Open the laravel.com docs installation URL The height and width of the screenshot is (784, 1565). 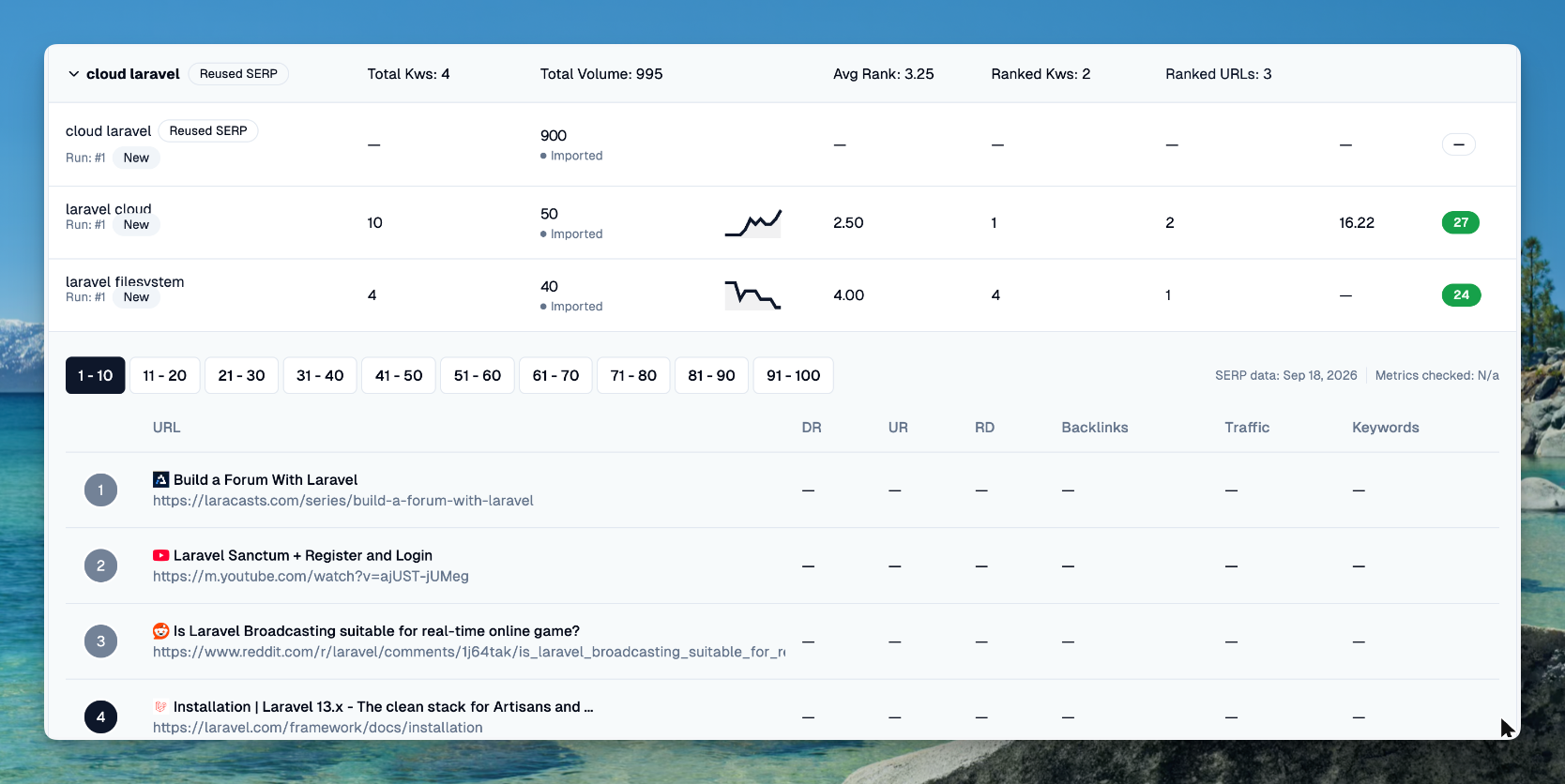click(318, 728)
